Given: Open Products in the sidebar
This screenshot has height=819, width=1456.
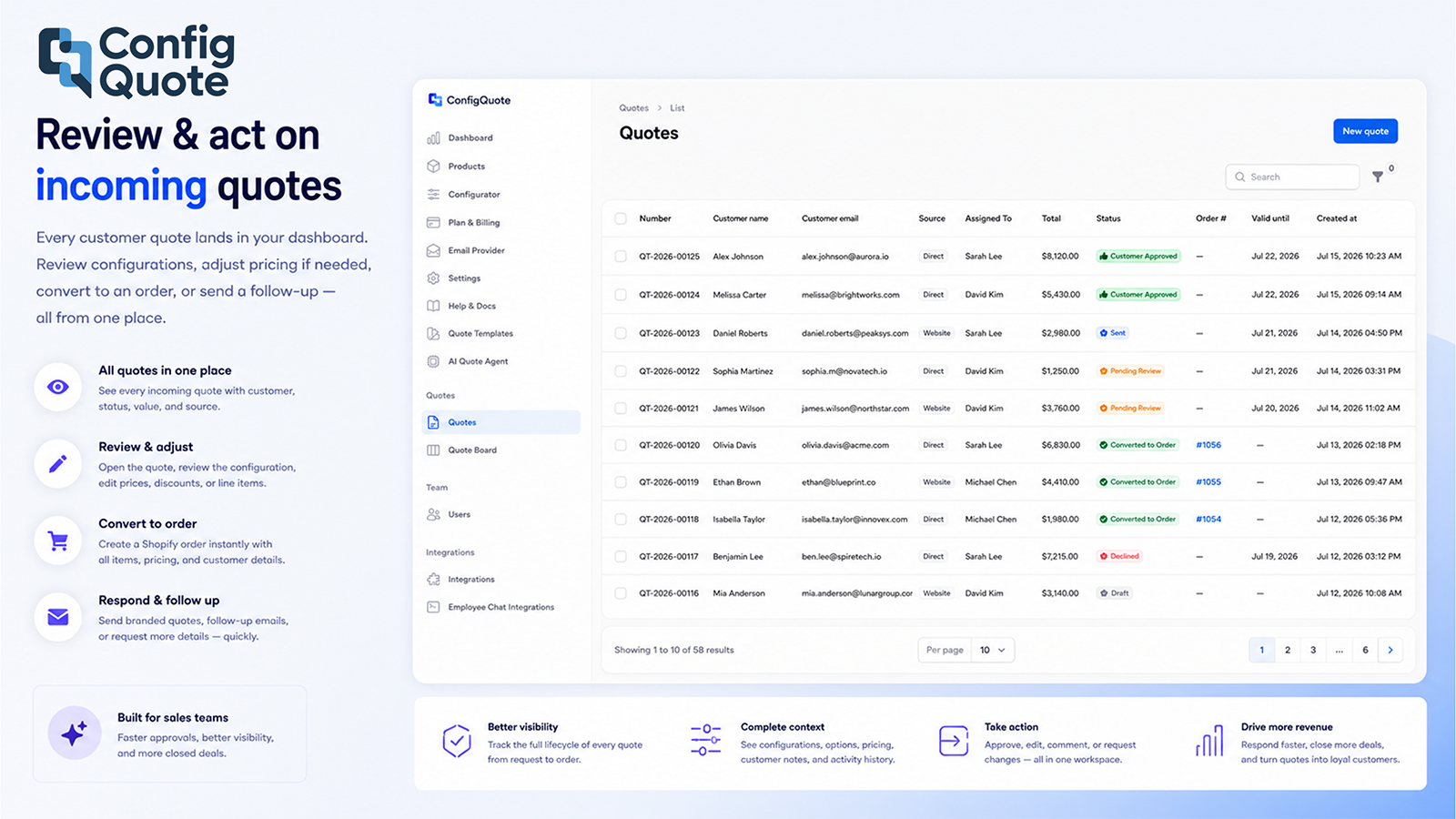Looking at the screenshot, I should click(x=467, y=167).
